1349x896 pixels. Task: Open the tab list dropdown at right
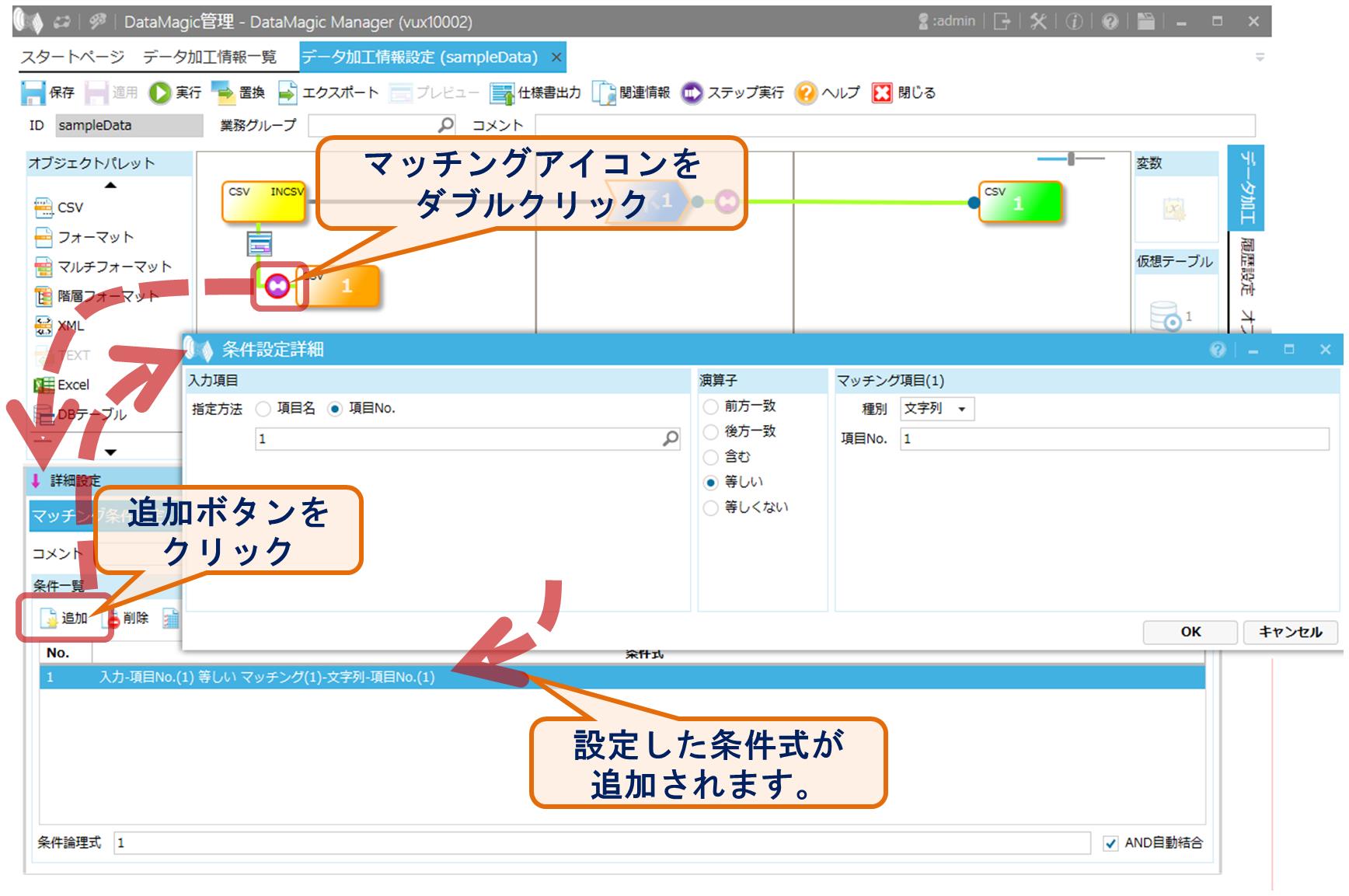(x=1260, y=57)
